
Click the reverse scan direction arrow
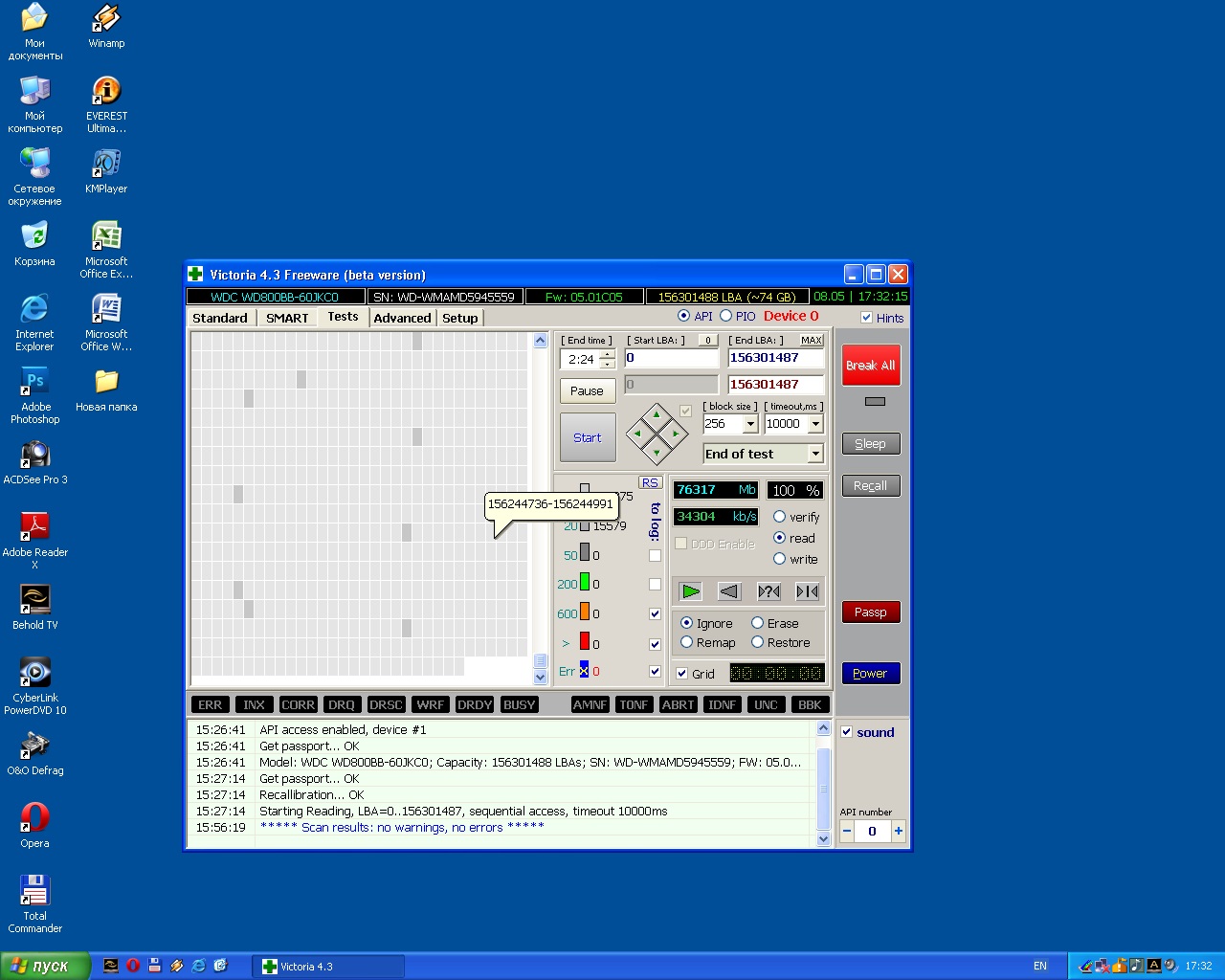click(x=729, y=591)
